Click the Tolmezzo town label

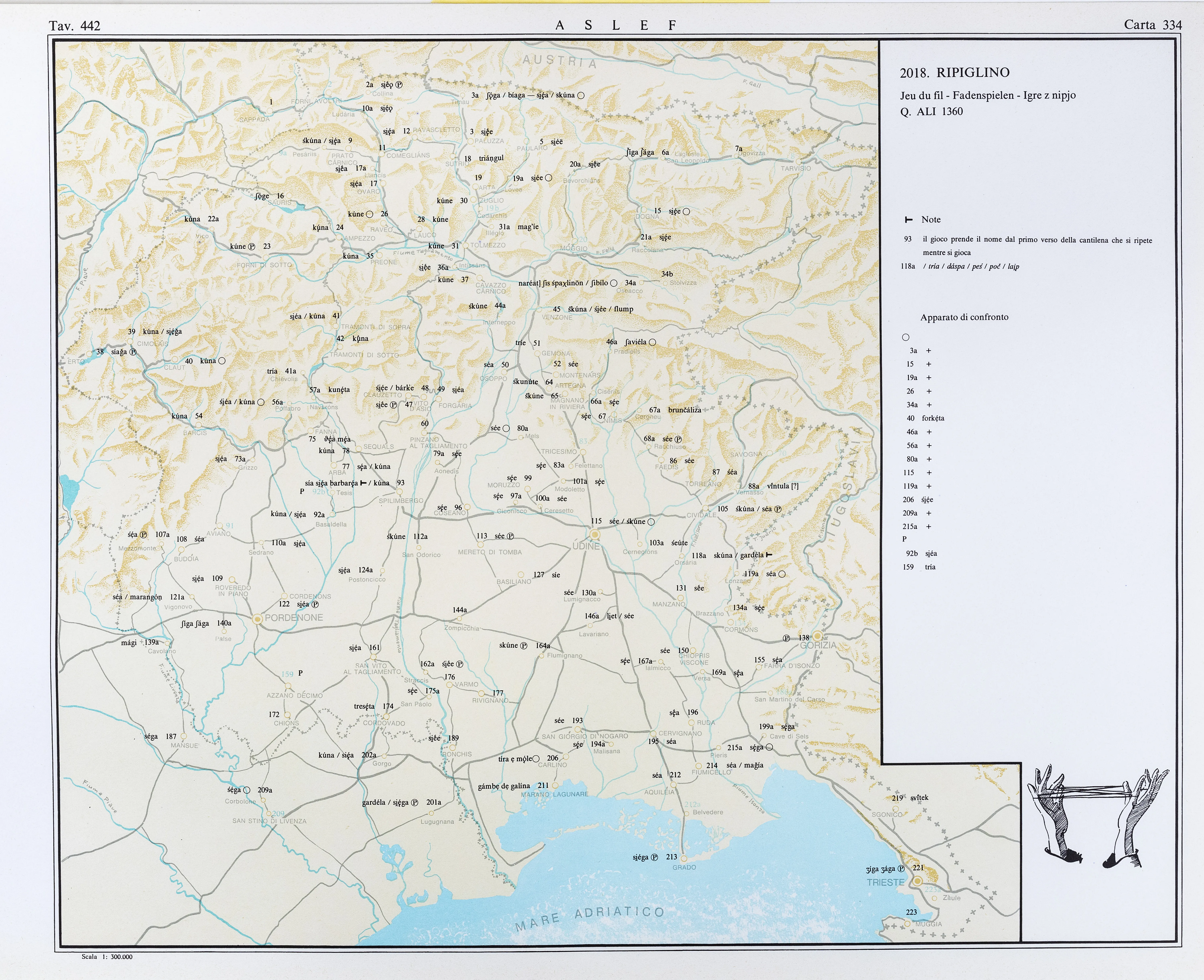point(488,245)
